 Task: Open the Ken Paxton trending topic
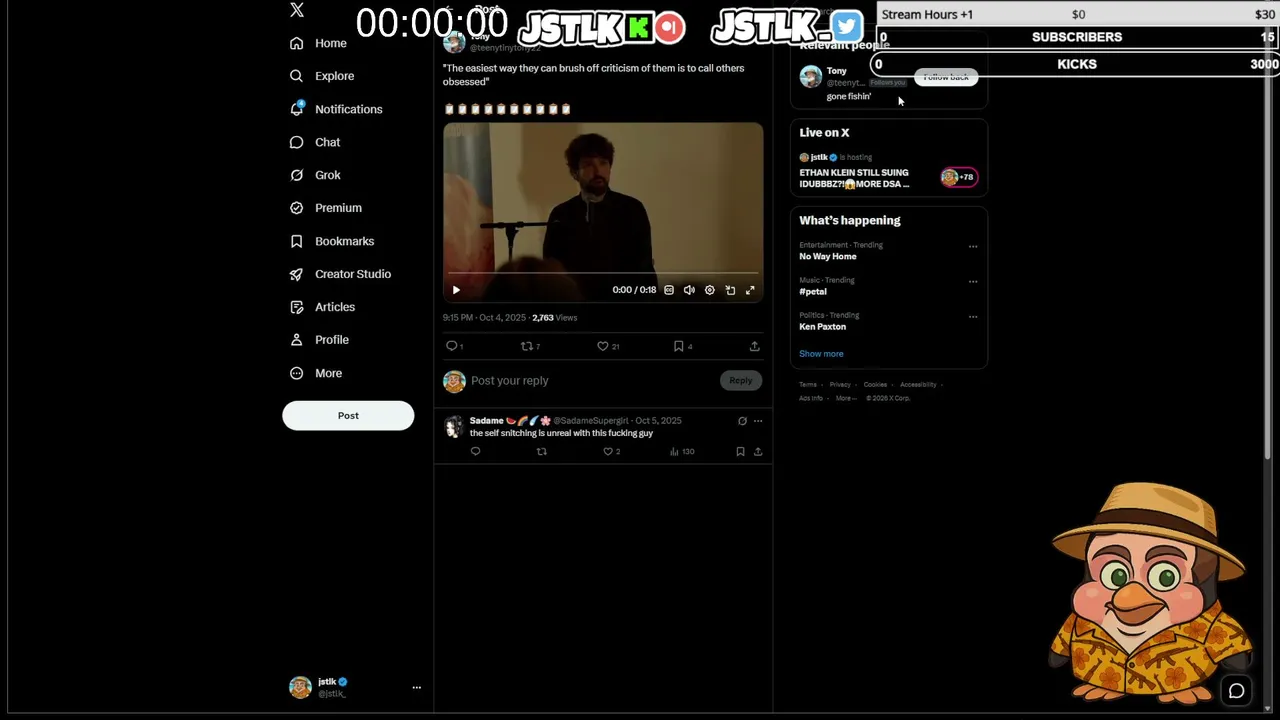823,327
